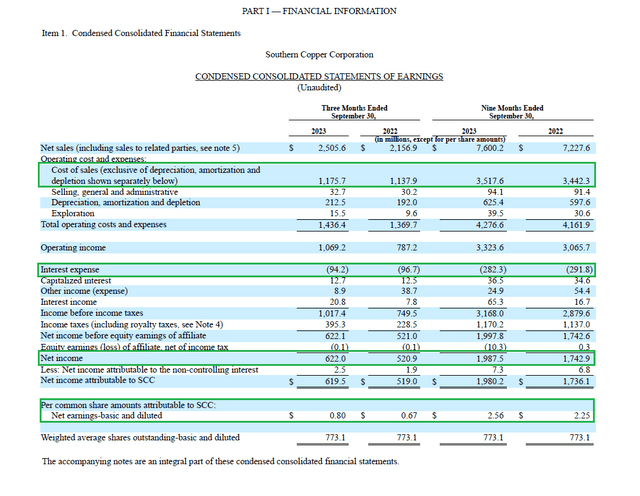Select the value 1,997.8 in the table
This screenshot has height=496, width=640.
[490, 336]
